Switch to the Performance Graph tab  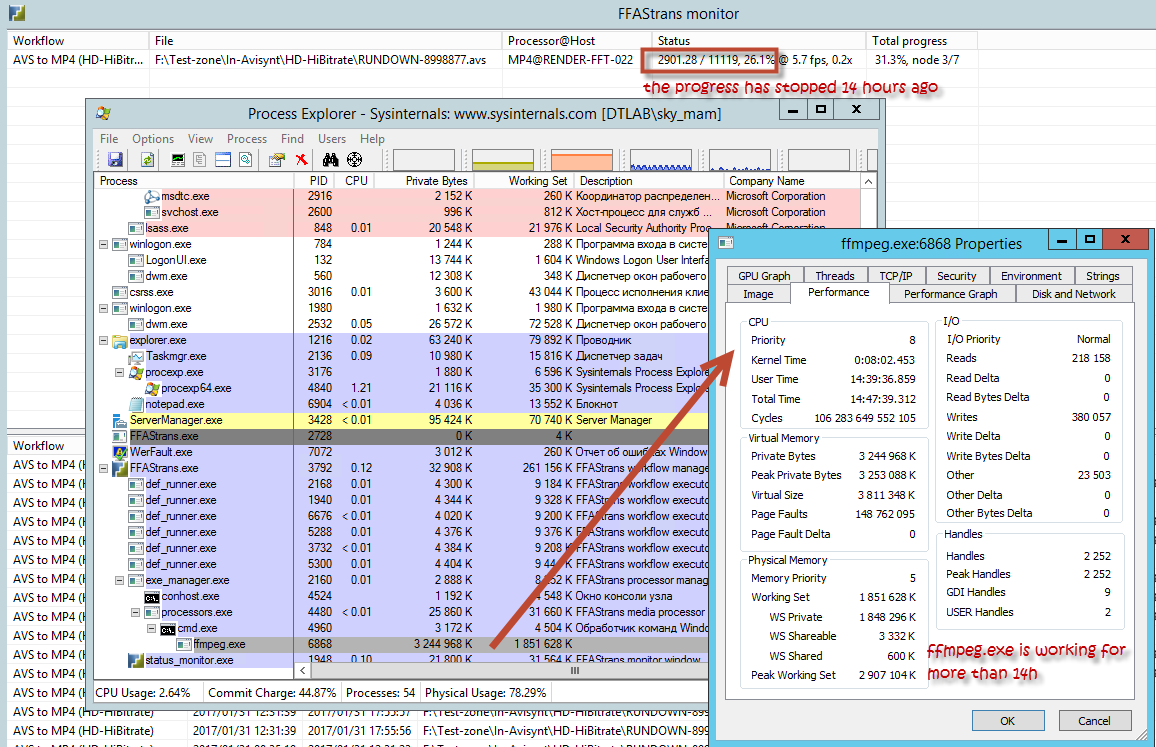tap(950, 293)
